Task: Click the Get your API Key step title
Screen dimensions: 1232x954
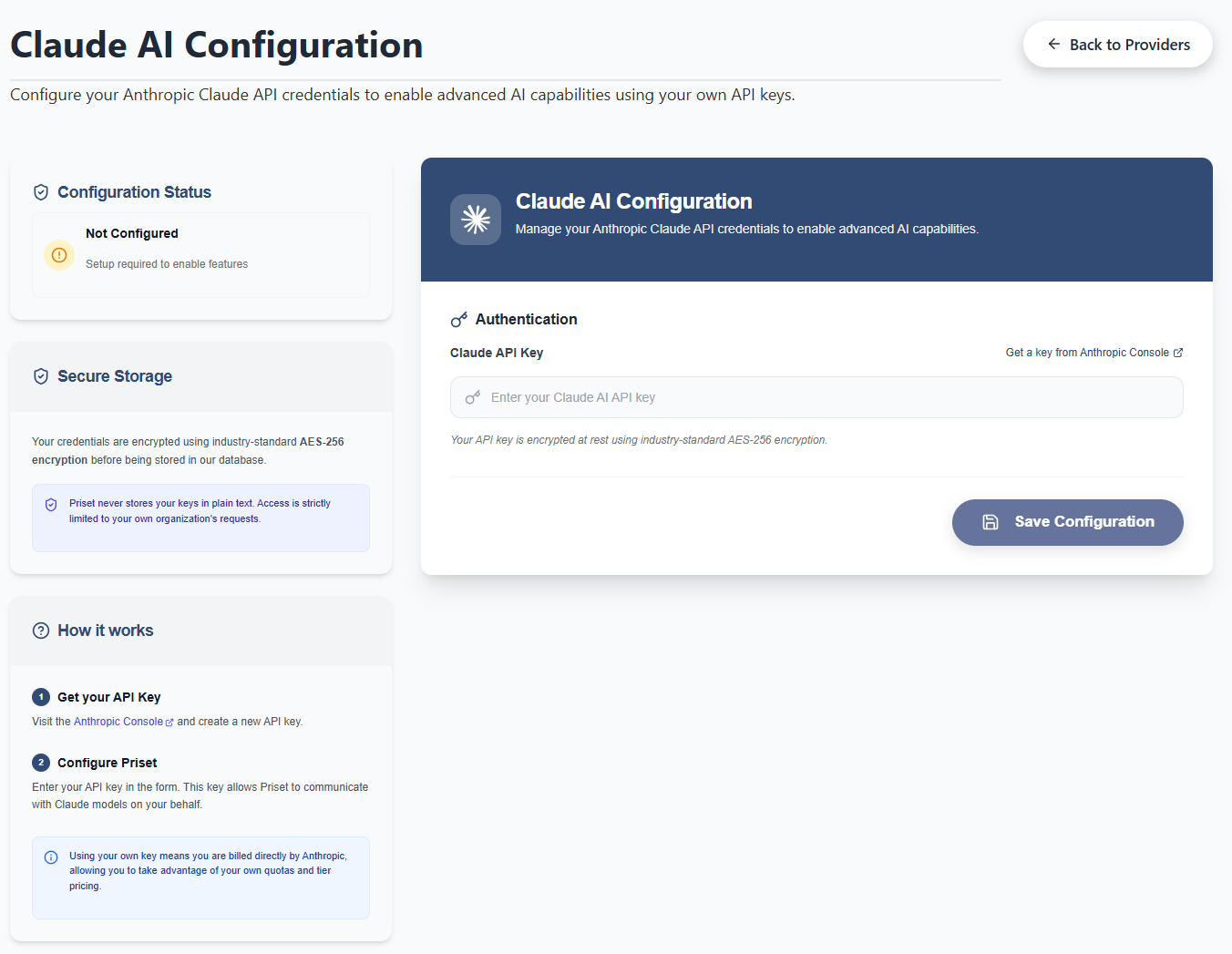Action: tap(109, 697)
